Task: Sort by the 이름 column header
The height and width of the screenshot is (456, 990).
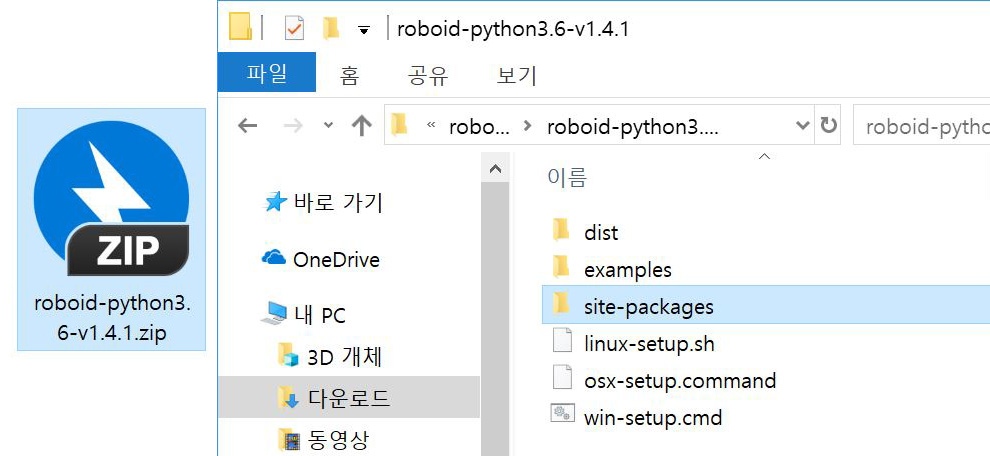Action: [567, 177]
